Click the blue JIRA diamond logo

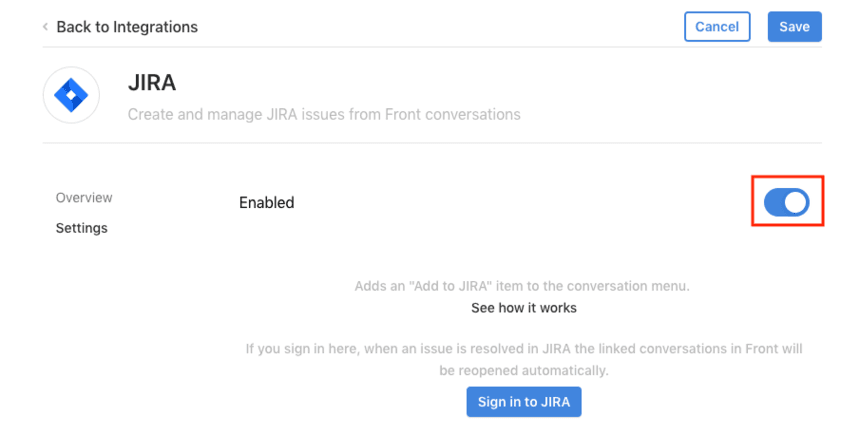(x=71, y=95)
